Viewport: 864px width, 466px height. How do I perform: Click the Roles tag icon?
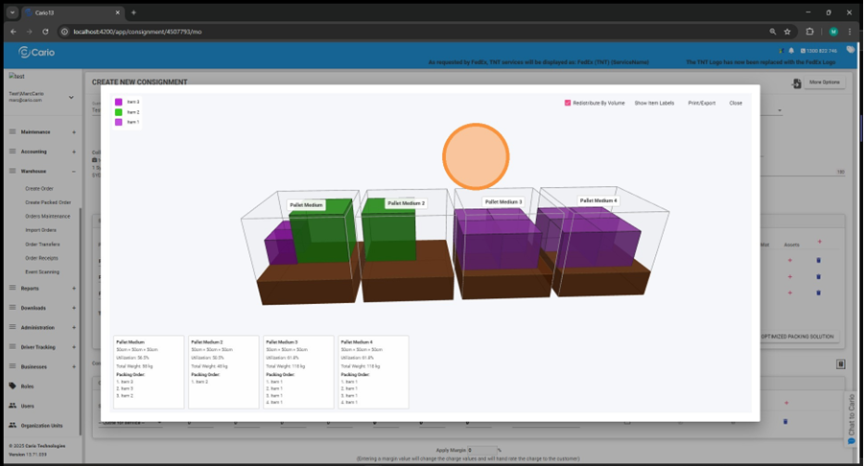coord(11,385)
